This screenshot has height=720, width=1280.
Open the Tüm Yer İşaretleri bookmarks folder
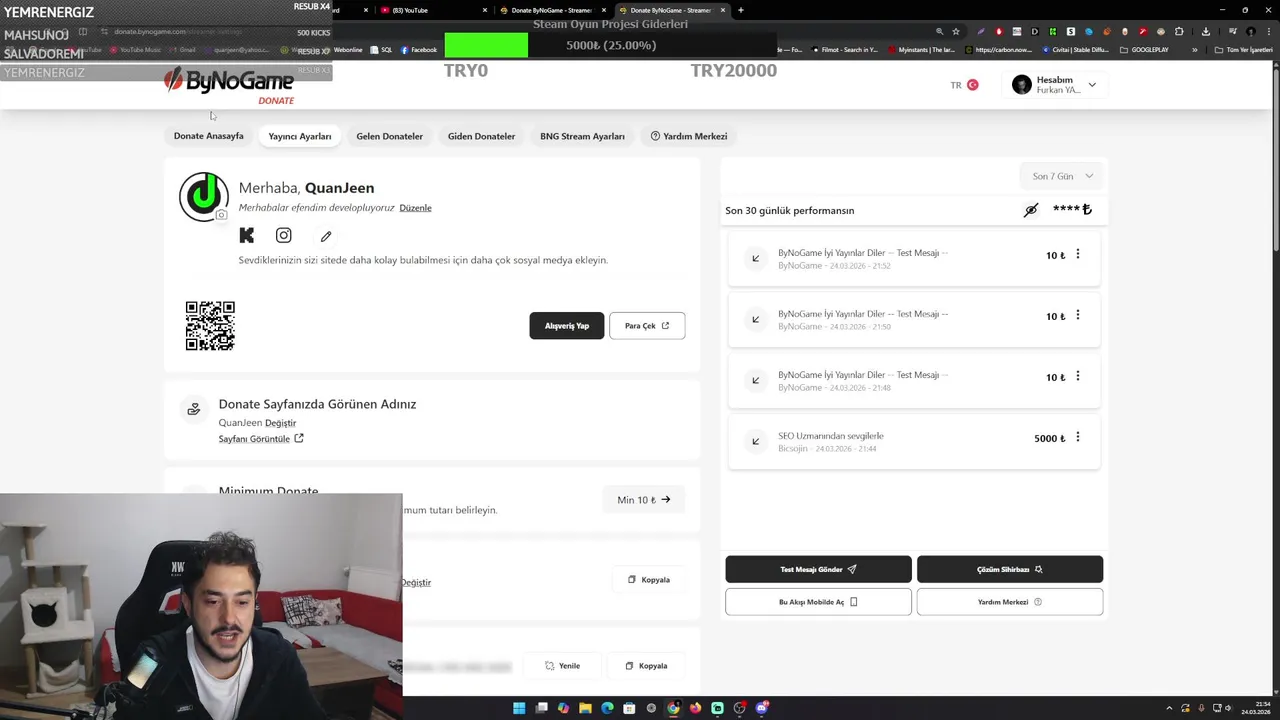[1243, 50]
